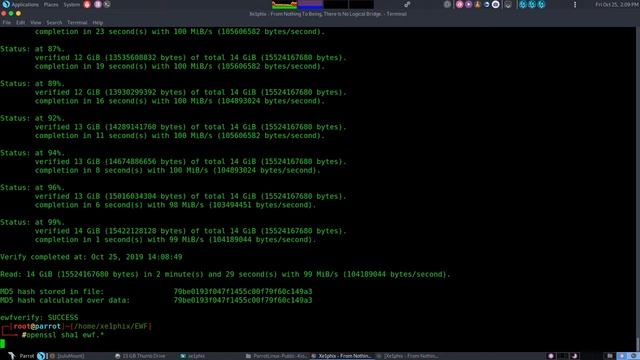Viewport: 640px width, 360px height.
Task: Open the terminal File menu
Action: pos(7,23)
